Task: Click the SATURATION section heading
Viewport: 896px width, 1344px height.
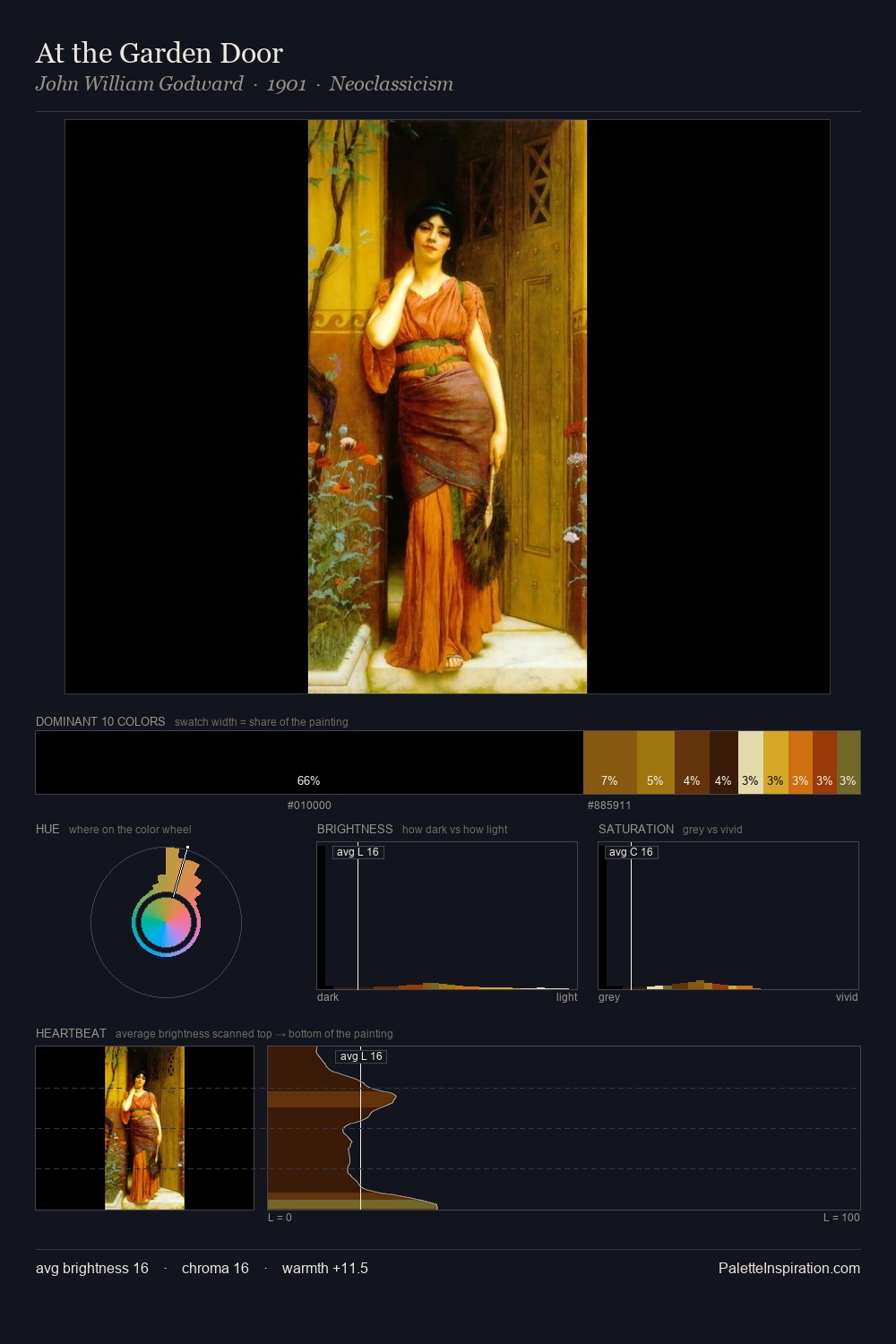Action: tap(636, 830)
